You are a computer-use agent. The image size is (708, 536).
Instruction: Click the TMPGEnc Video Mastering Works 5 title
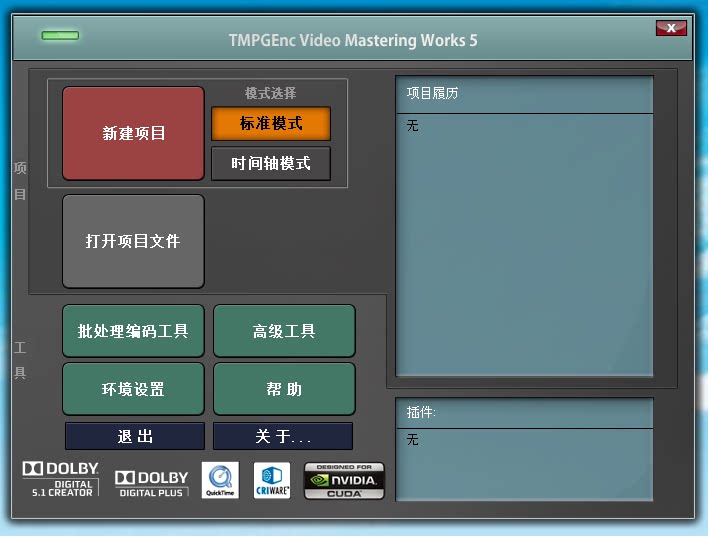click(353, 40)
